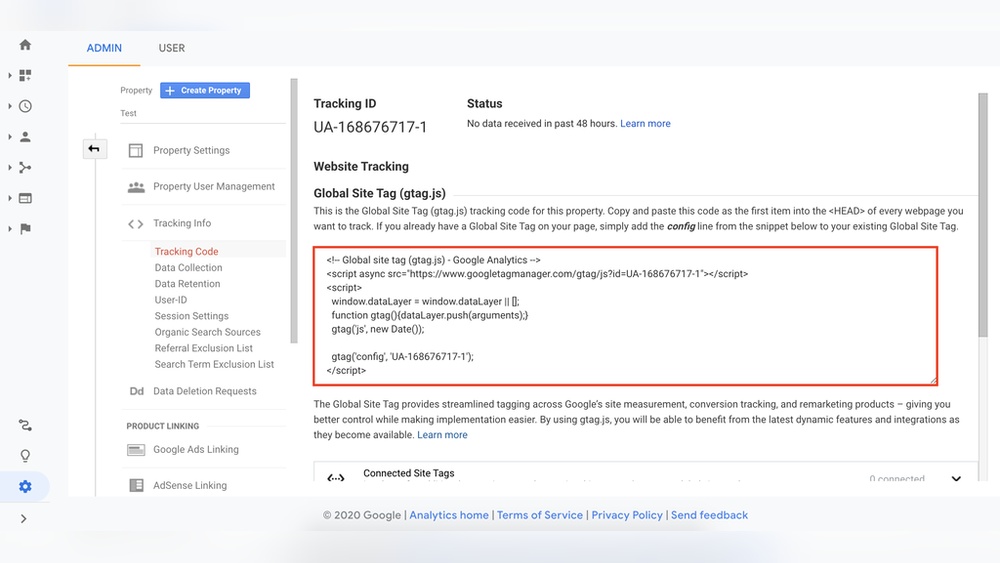Open Search Term Exclusion List
Screen dimensions: 1000x563
[x=214, y=364]
